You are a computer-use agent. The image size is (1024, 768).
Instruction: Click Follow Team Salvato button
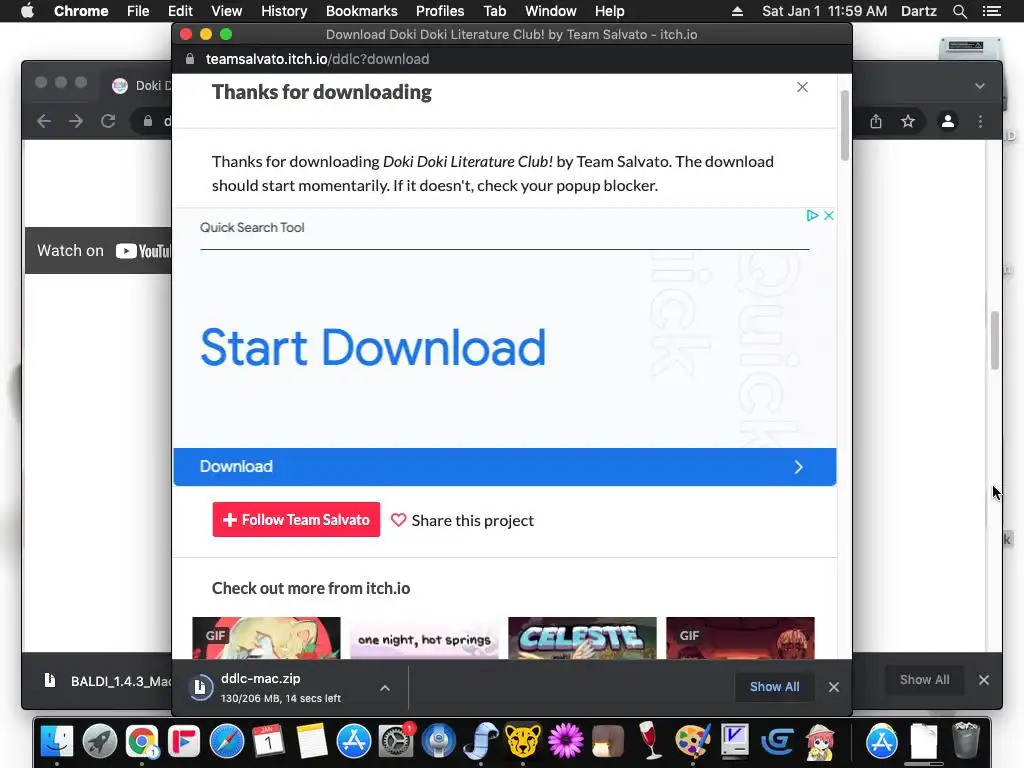296,520
